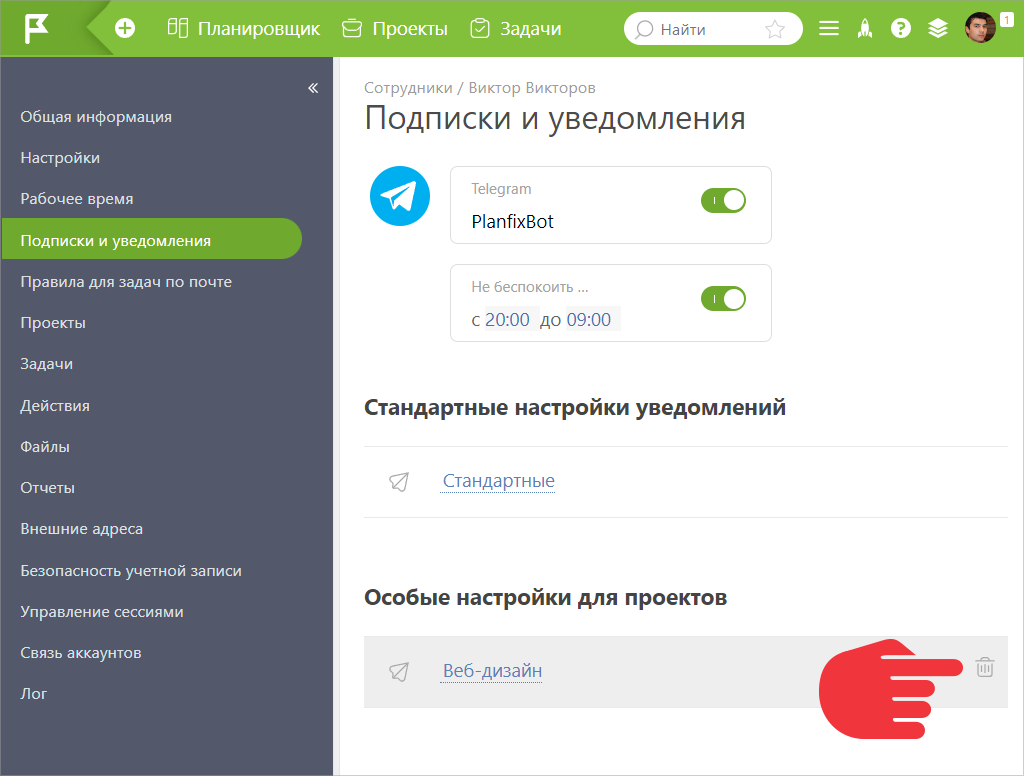The height and width of the screenshot is (776, 1024).
Task: Open the user avatar profile menu
Action: pos(980,28)
